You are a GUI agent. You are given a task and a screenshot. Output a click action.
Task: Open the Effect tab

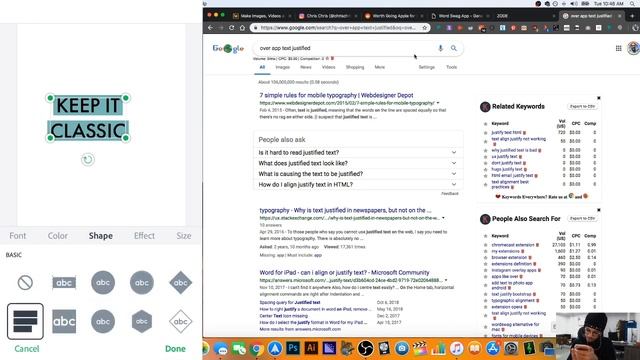[144, 236]
